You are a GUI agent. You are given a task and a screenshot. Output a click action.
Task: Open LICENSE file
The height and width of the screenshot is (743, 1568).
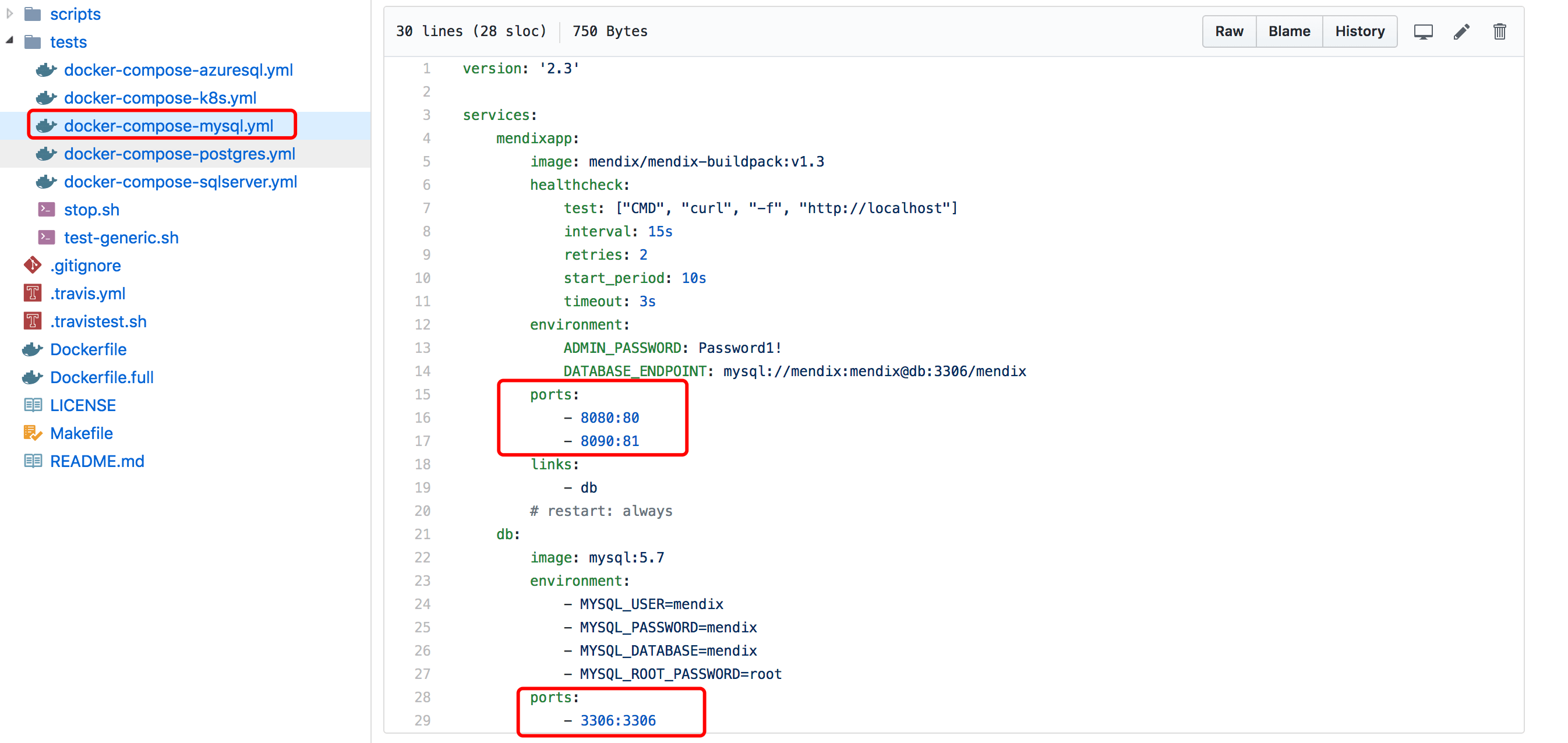point(83,406)
